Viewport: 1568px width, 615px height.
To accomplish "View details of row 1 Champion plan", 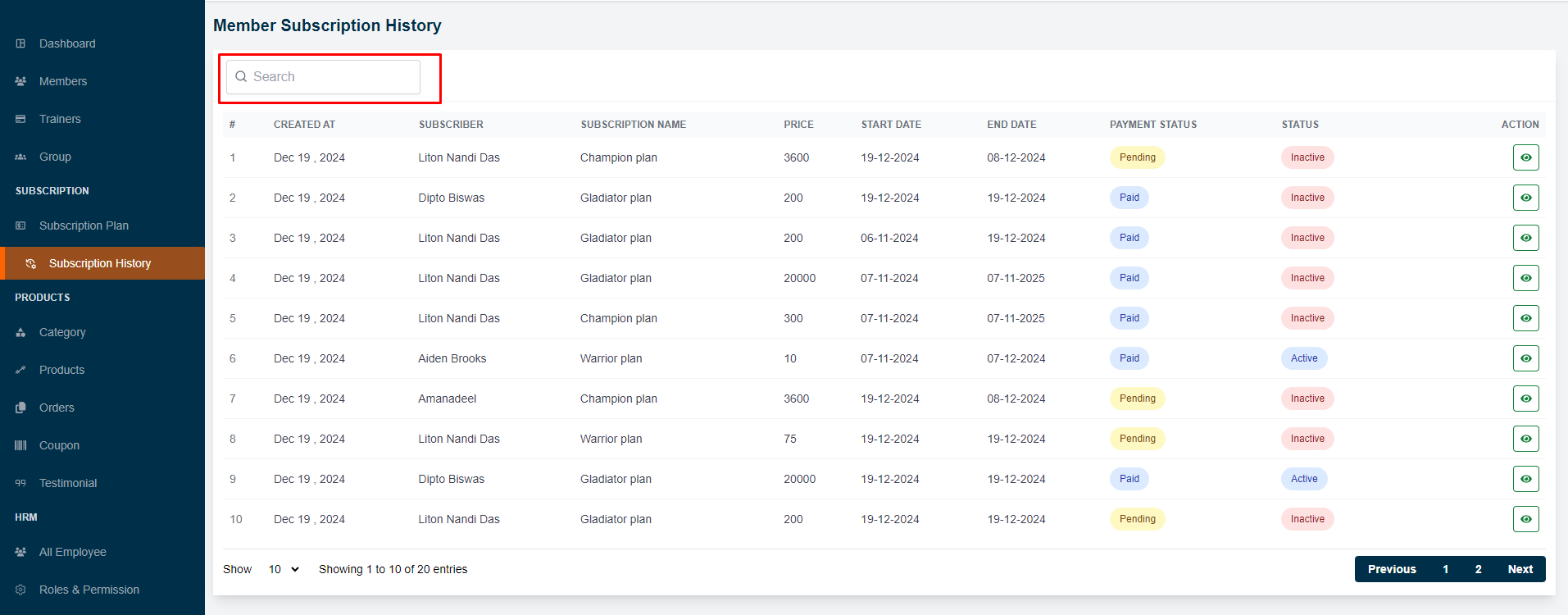I will tap(1525, 157).
